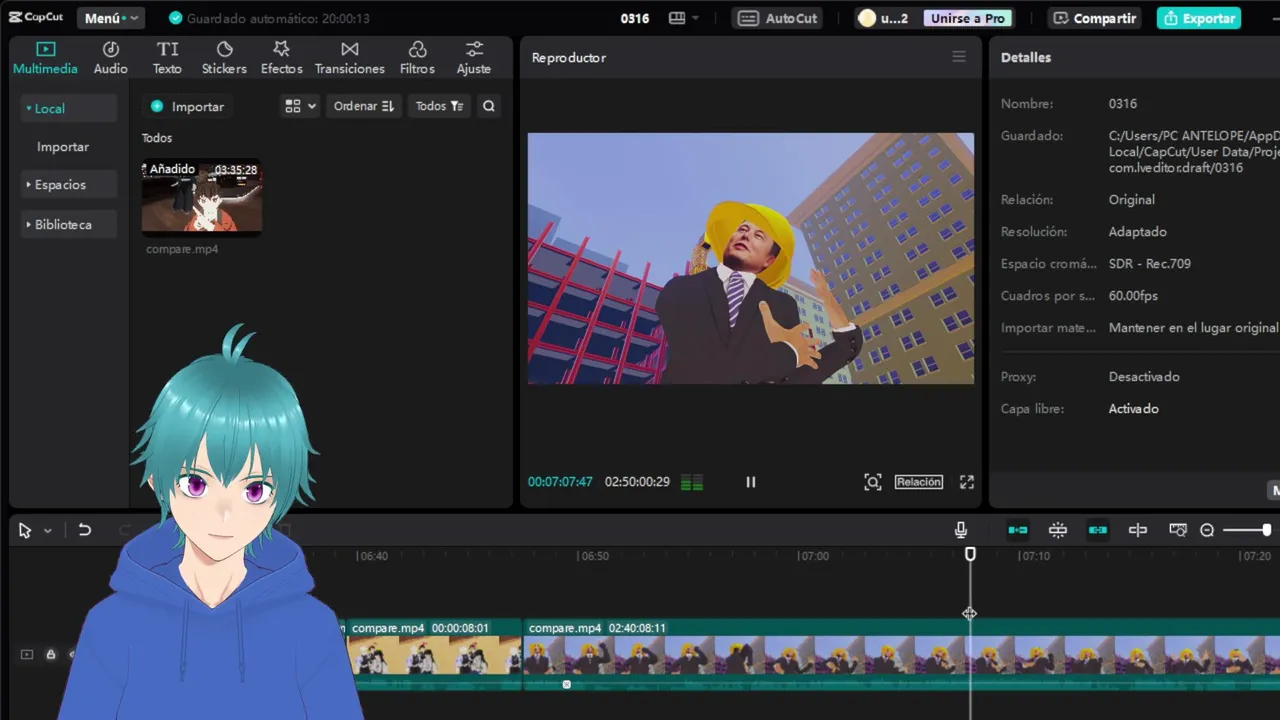Open the Ajuste tab
The width and height of the screenshot is (1280, 720).
(474, 58)
